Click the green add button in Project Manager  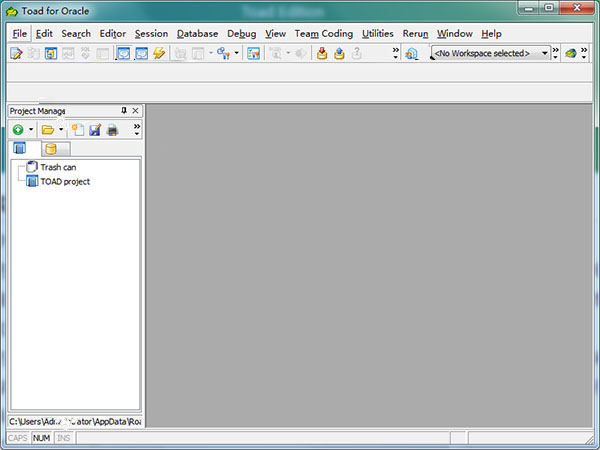tap(18, 130)
